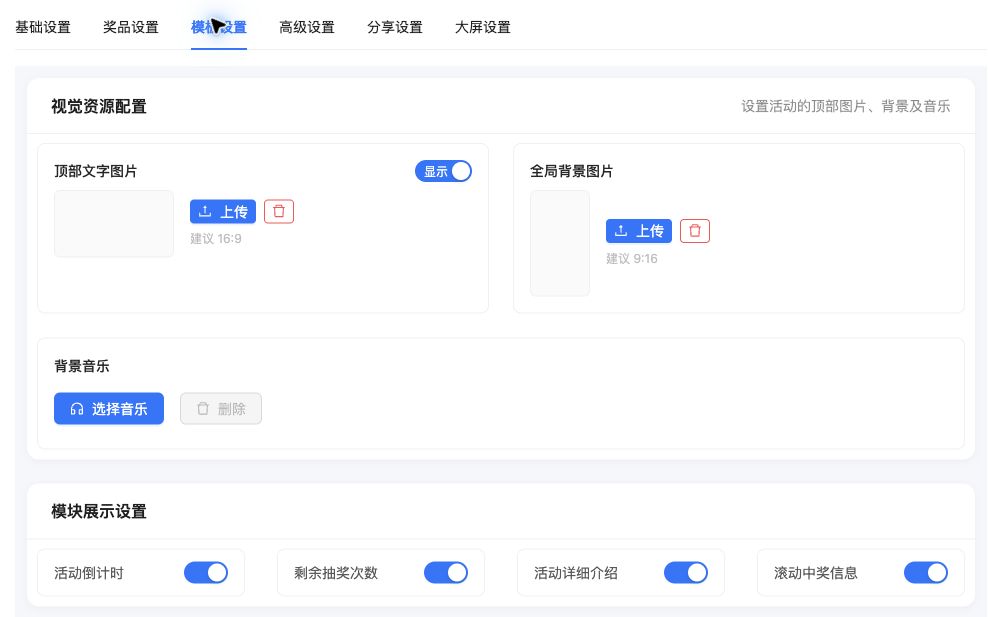Click the 模块展示设置 heading
The image size is (988, 617).
coord(99,511)
